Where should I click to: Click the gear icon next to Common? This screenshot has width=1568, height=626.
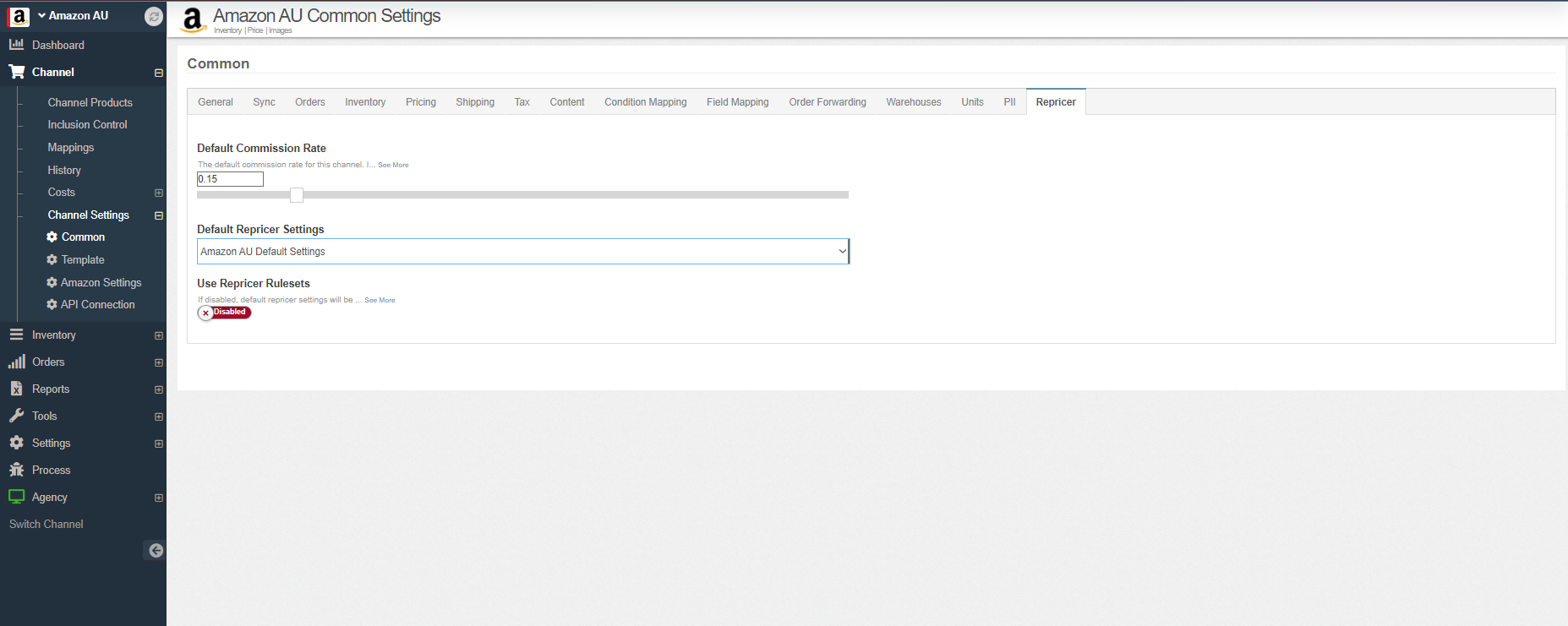point(52,237)
